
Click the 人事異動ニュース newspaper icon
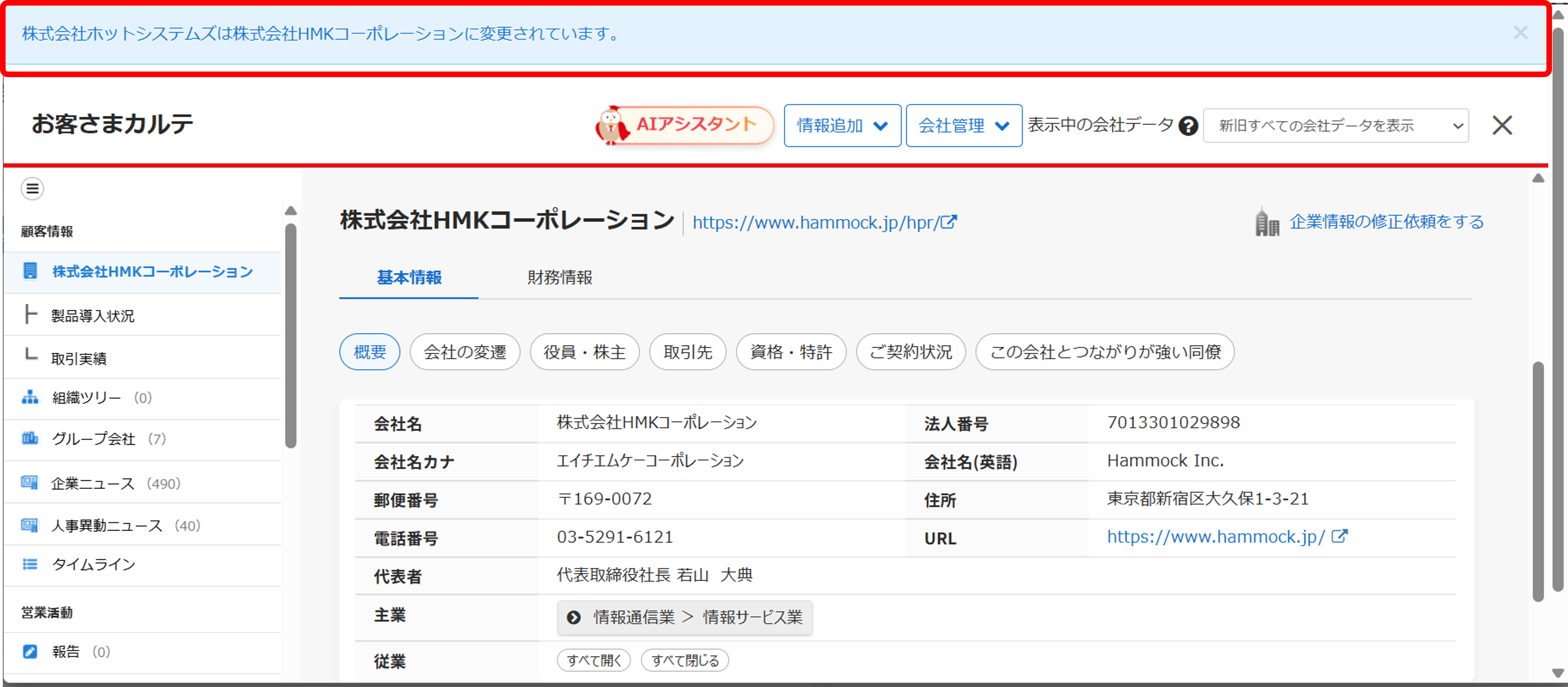tap(29, 524)
